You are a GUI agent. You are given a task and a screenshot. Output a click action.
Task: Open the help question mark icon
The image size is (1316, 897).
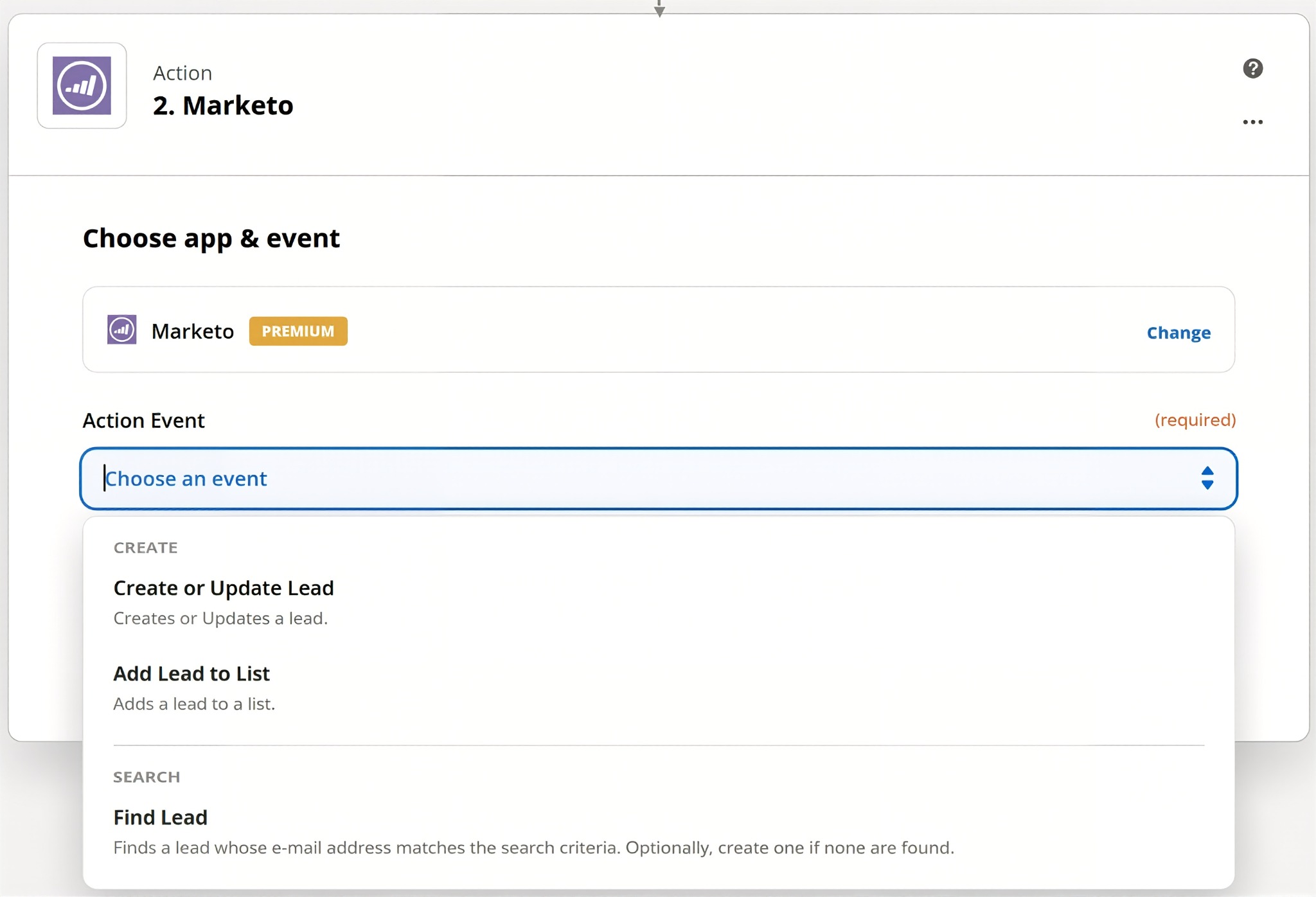(x=1252, y=68)
